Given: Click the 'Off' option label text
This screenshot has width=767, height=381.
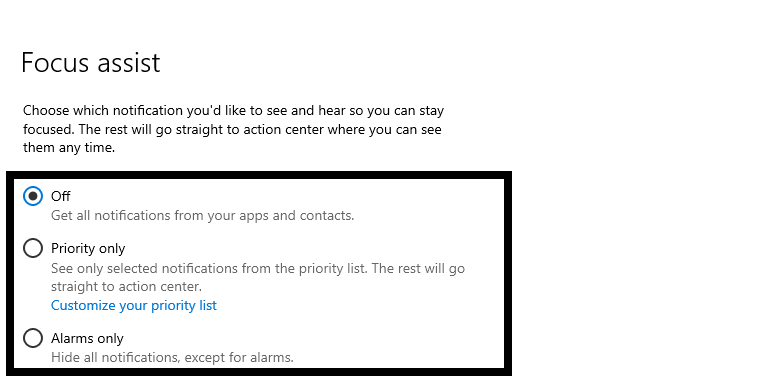Looking at the screenshot, I should [x=61, y=196].
